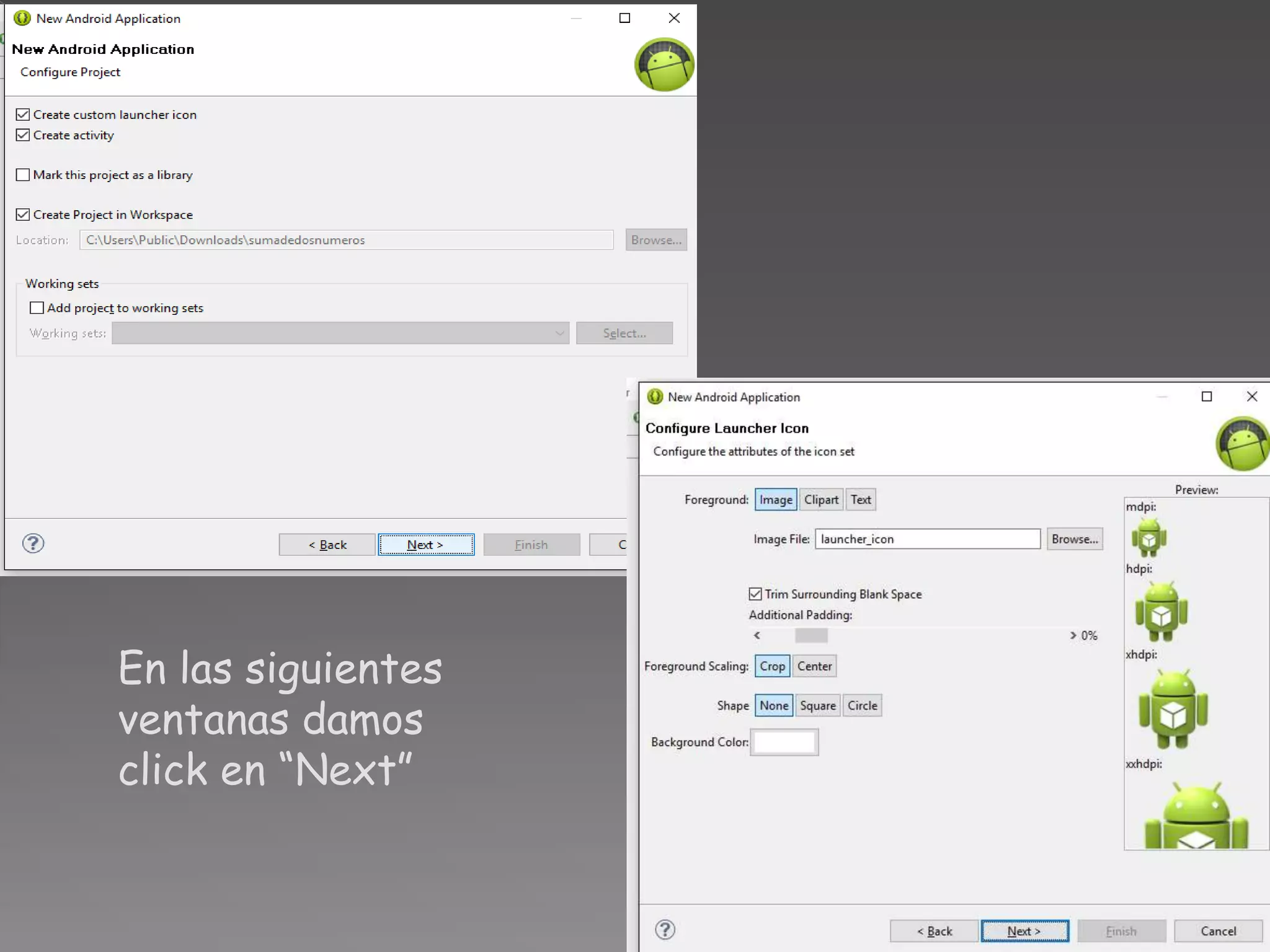Click Android logo in Configure Project header
1270x952 pixels.
[664, 64]
